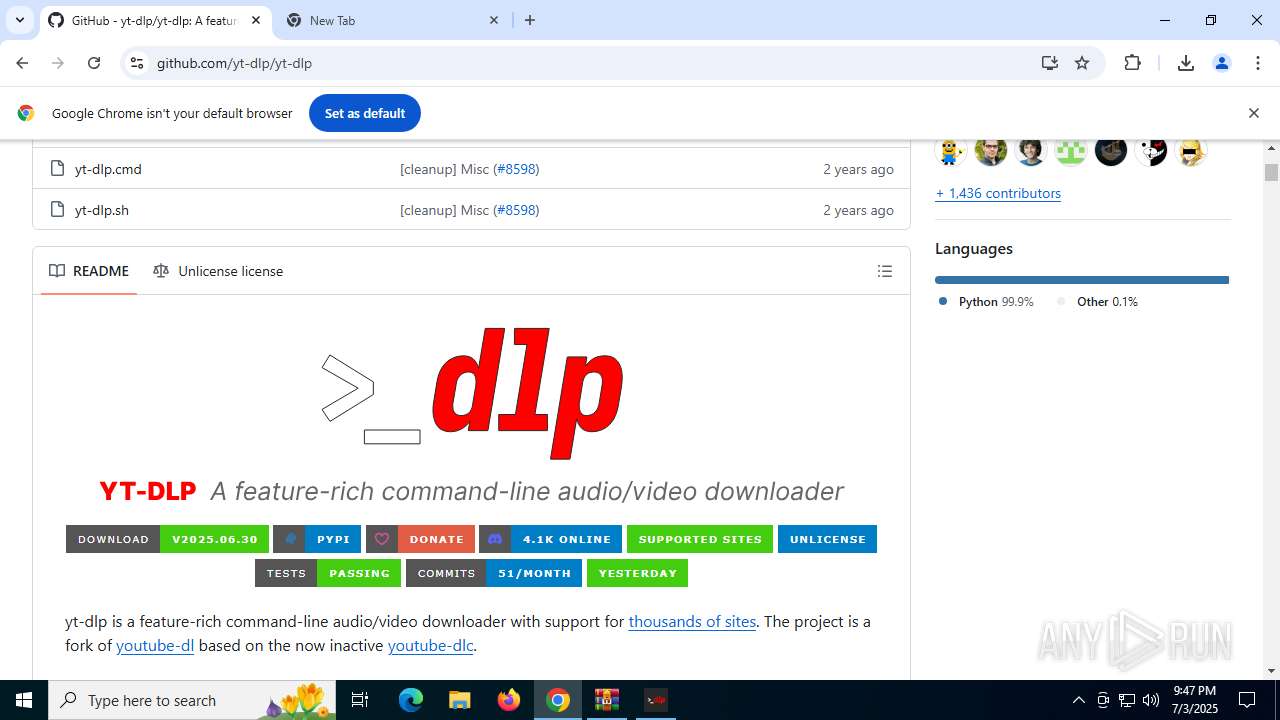The height and width of the screenshot is (720, 1280).
Task: Go back with the back arrow
Action: tap(22, 63)
